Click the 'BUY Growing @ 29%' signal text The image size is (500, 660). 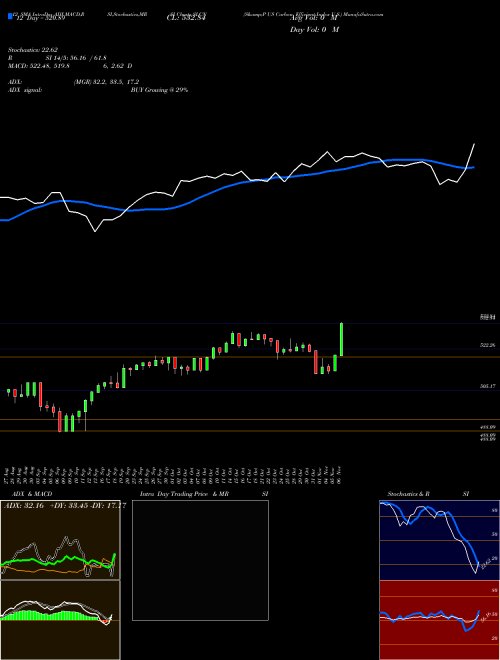159,90
